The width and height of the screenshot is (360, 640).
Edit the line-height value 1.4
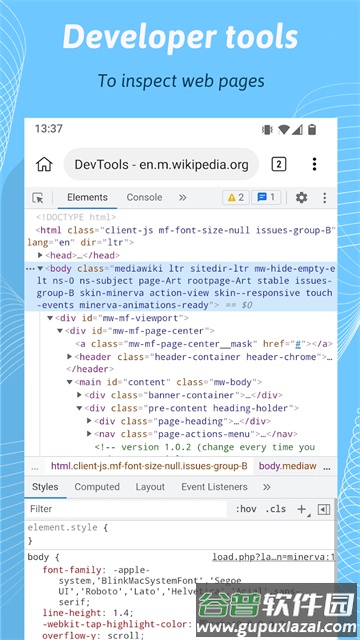tap(122, 613)
